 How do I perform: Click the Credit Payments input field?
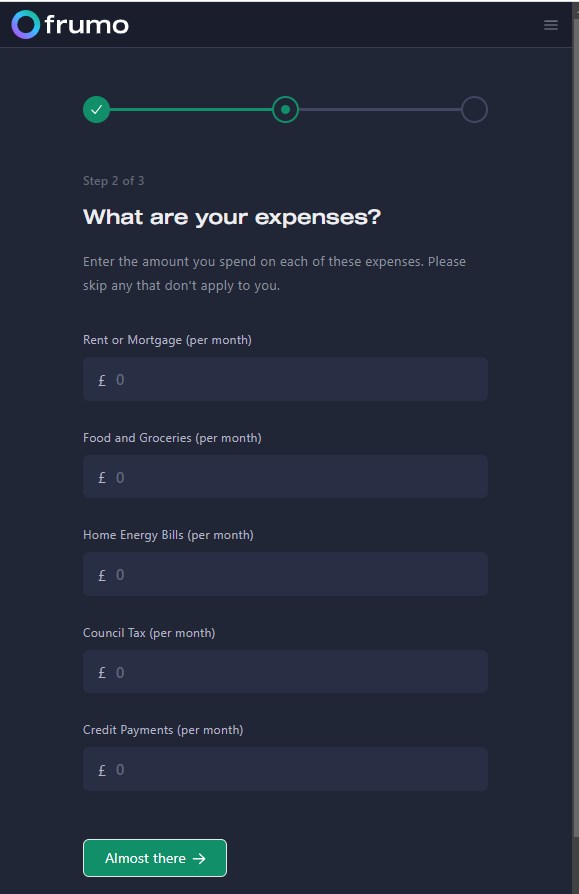[x=285, y=769]
